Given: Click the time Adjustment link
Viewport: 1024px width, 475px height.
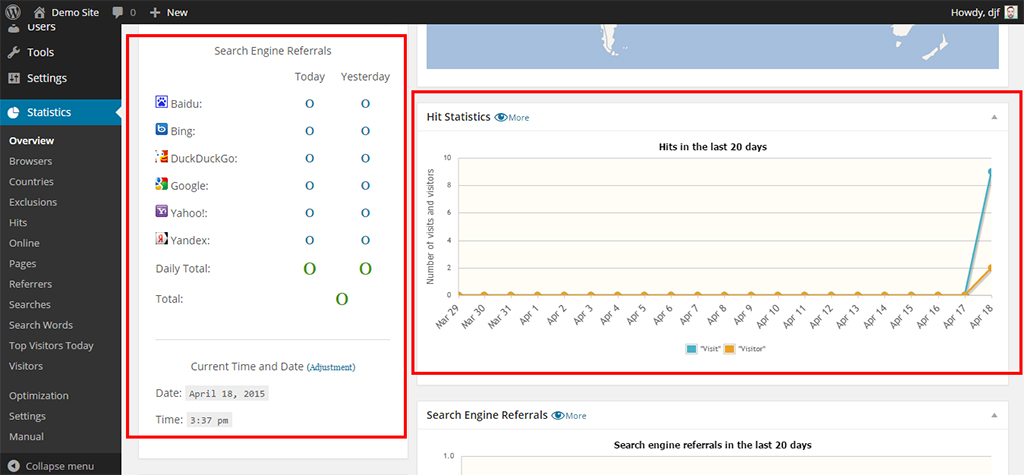Looking at the screenshot, I should click(331, 367).
